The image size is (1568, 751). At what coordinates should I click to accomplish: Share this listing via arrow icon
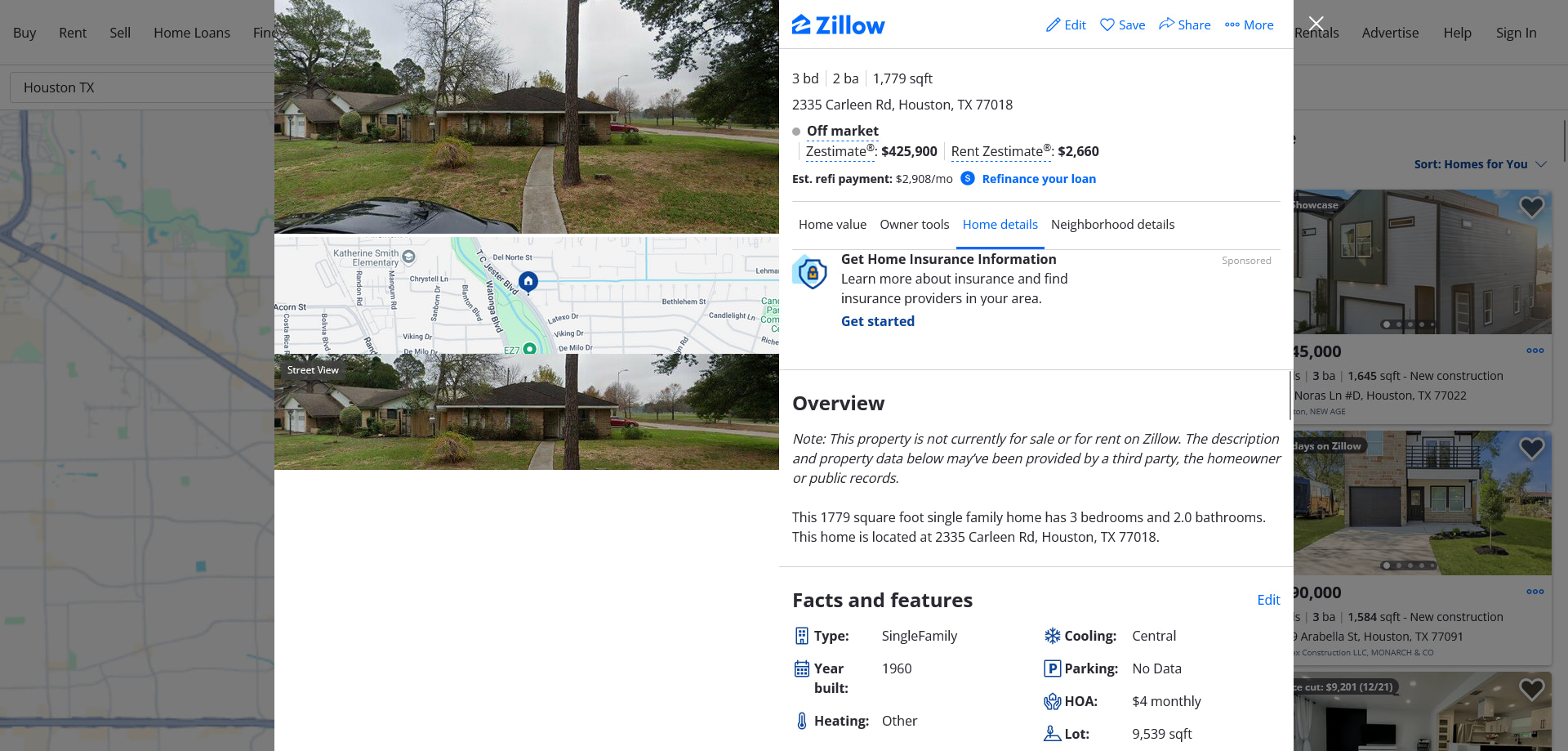coord(1166,25)
